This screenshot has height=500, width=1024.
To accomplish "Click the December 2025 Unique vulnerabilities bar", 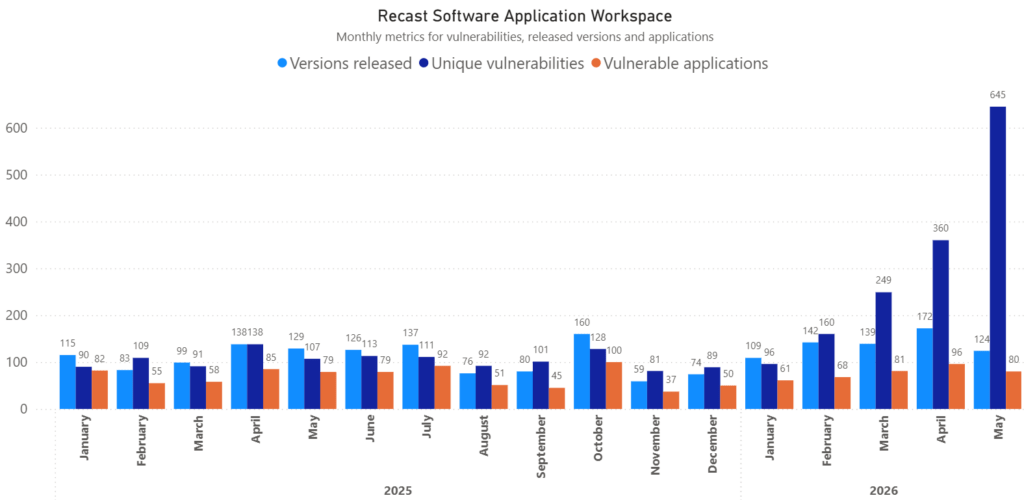I will (x=712, y=388).
